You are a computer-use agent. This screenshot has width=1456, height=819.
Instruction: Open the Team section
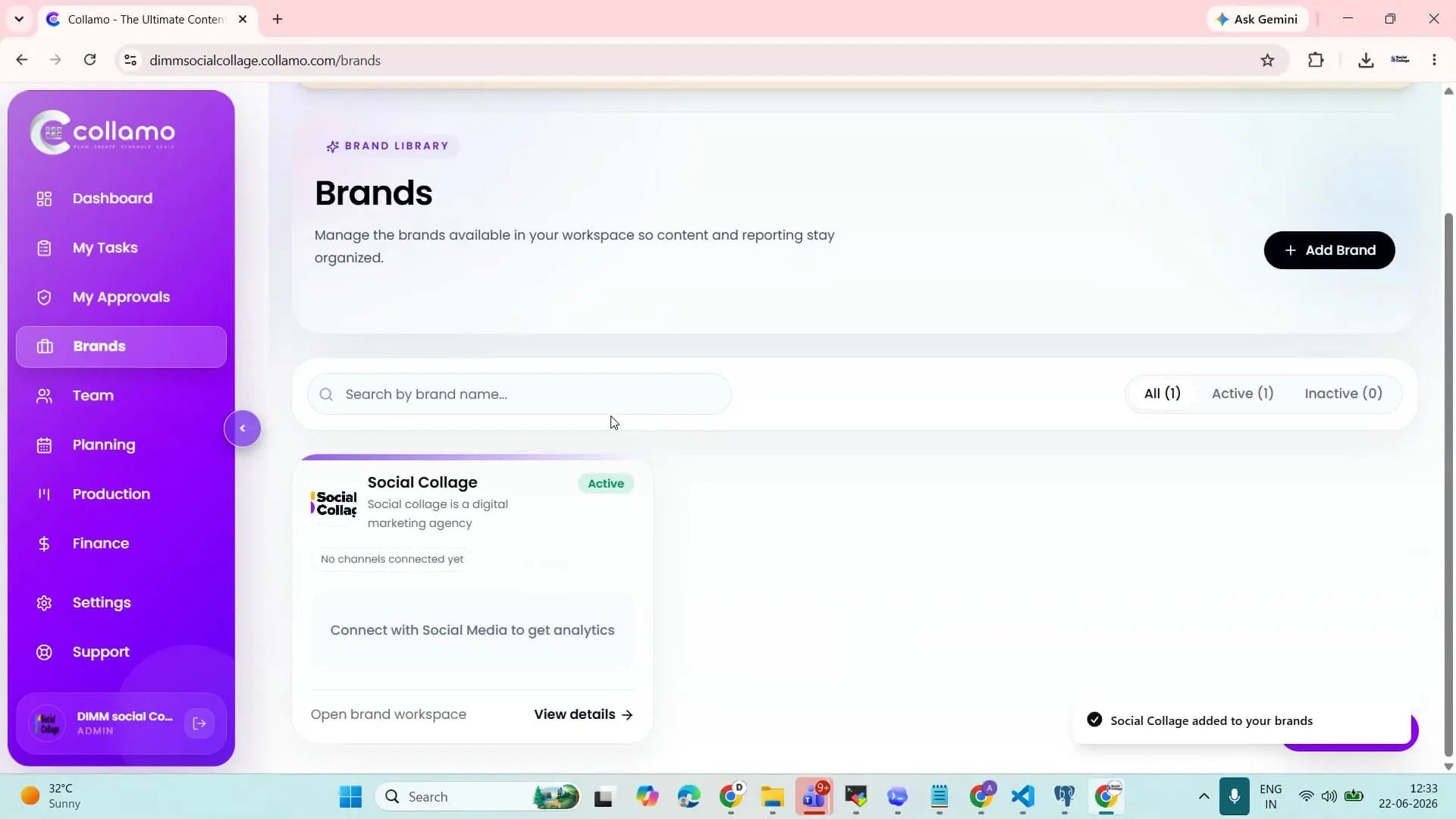[121, 395]
